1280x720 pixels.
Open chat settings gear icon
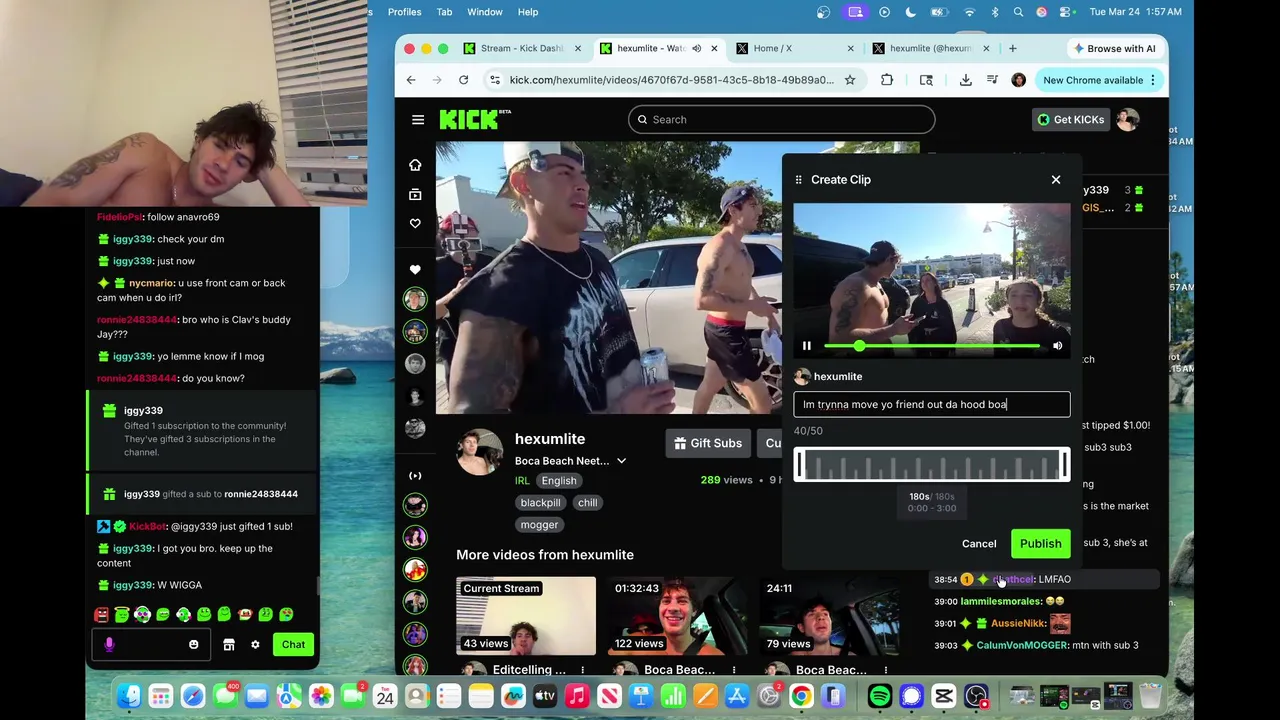pos(255,645)
